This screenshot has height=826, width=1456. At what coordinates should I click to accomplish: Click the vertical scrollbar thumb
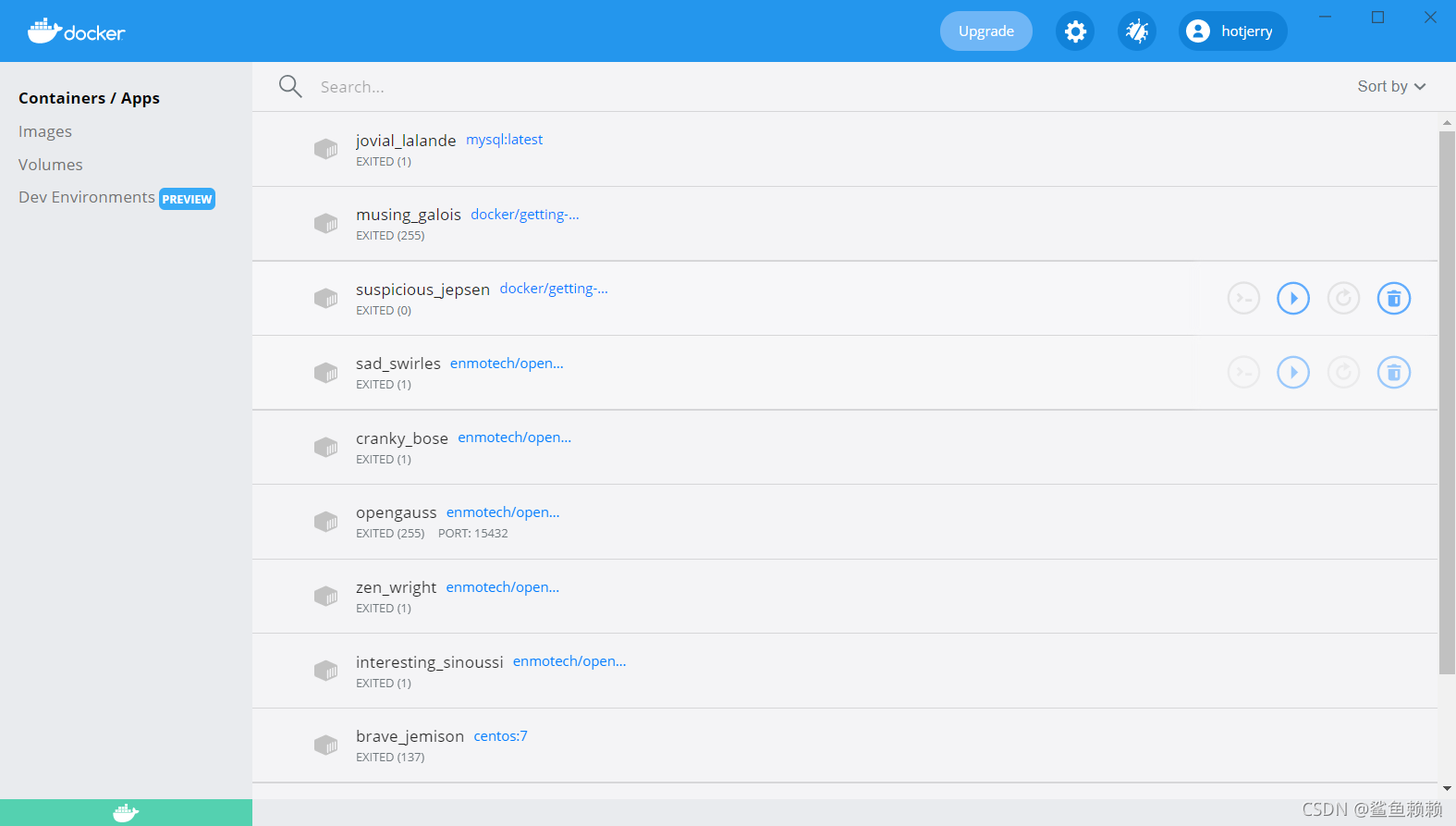point(1447,403)
